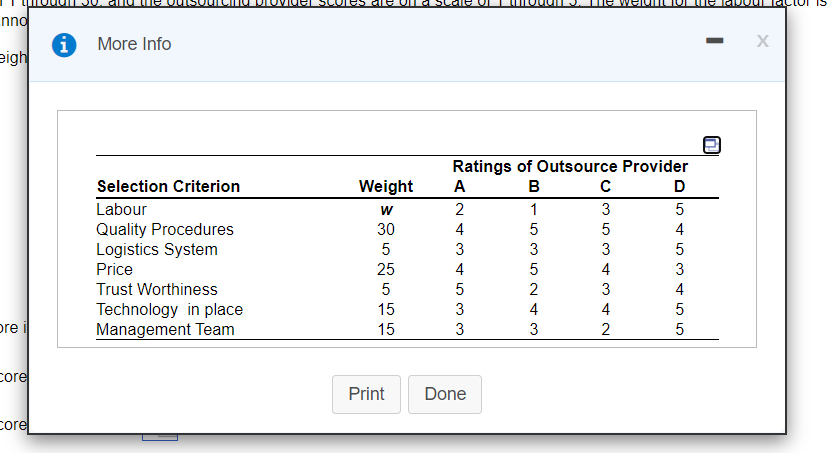Image resolution: width=827 pixels, height=453 pixels.
Task: Click the Price criterion row label
Action: click(114, 269)
